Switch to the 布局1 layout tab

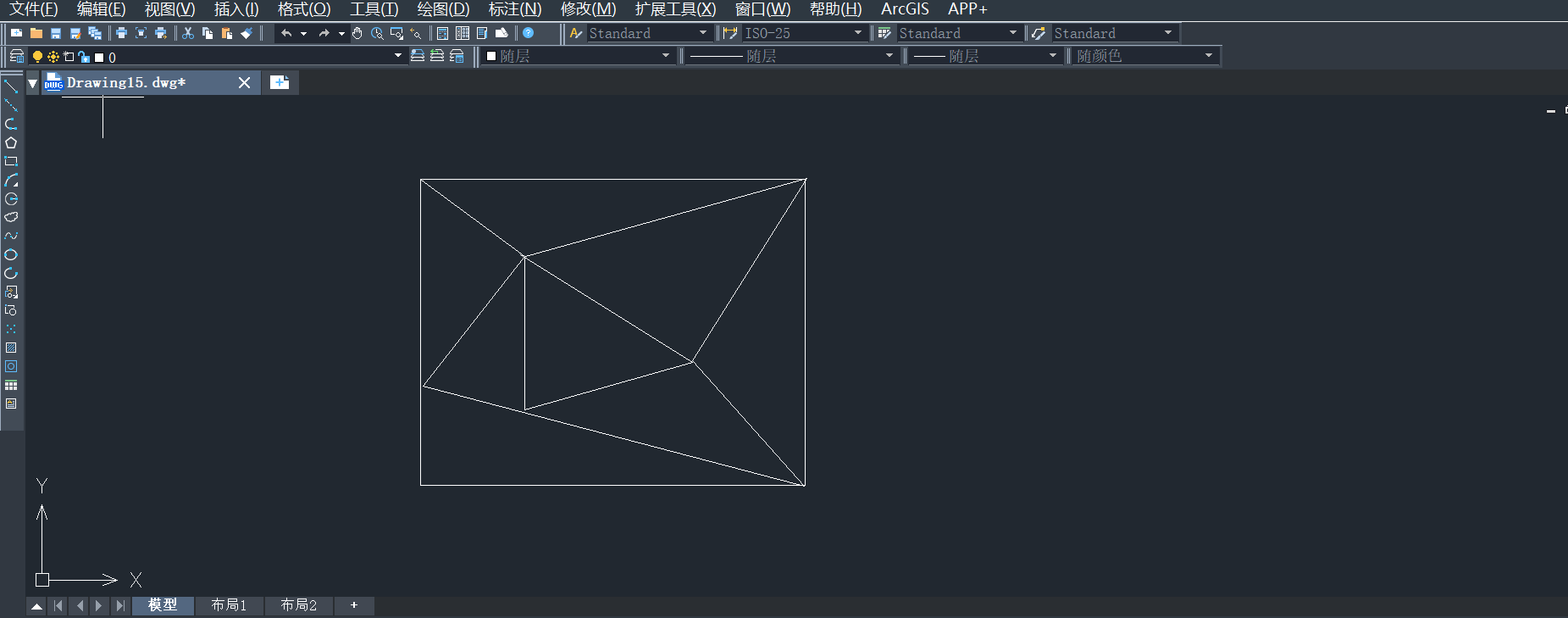click(229, 605)
